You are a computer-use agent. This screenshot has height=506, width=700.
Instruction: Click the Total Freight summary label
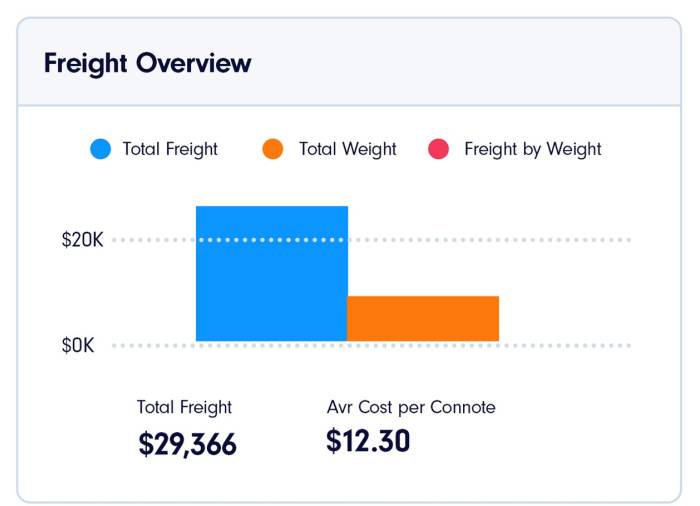tap(184, 407)
